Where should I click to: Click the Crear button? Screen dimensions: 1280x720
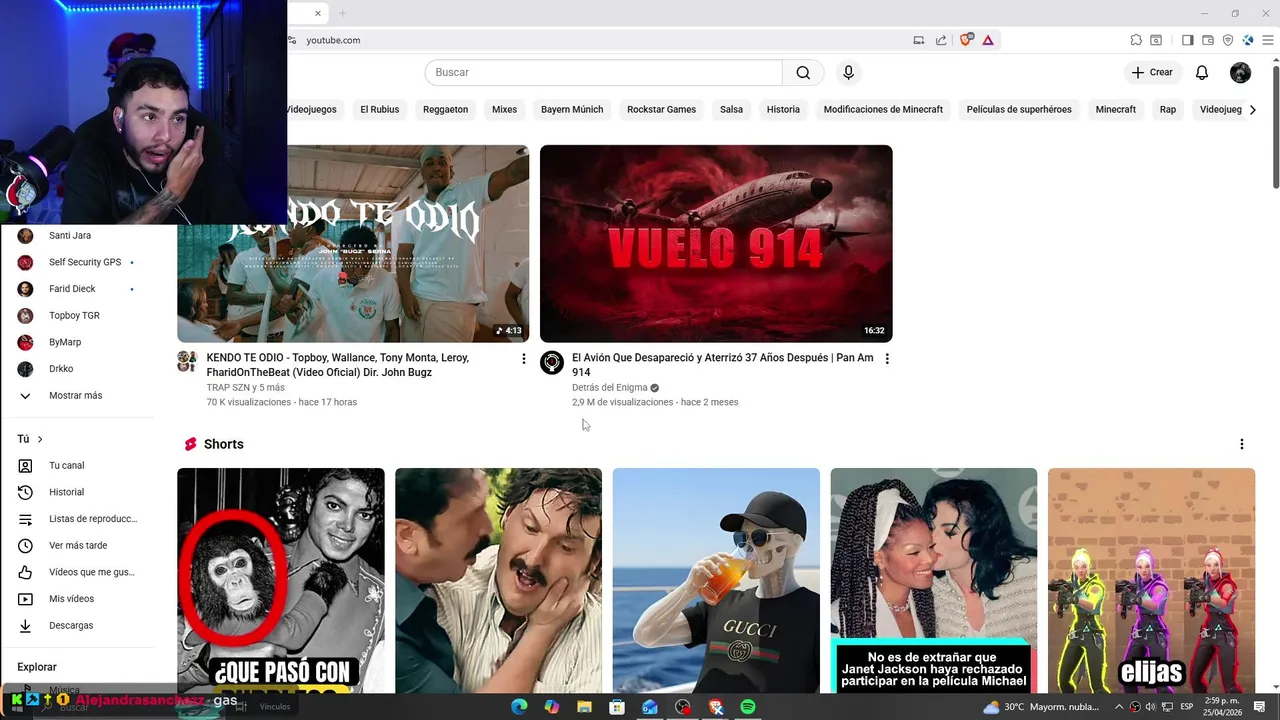coord(1152,72)
